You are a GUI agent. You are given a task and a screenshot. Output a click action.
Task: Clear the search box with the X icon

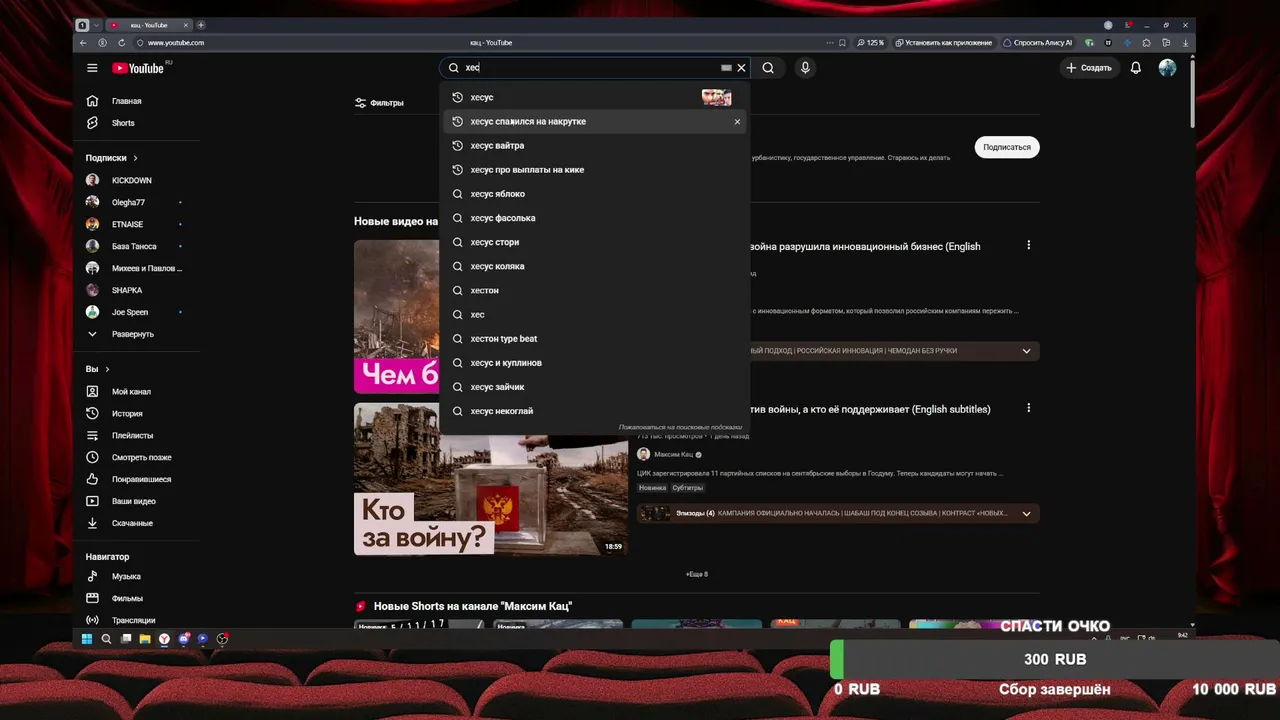tap(741, 68)
